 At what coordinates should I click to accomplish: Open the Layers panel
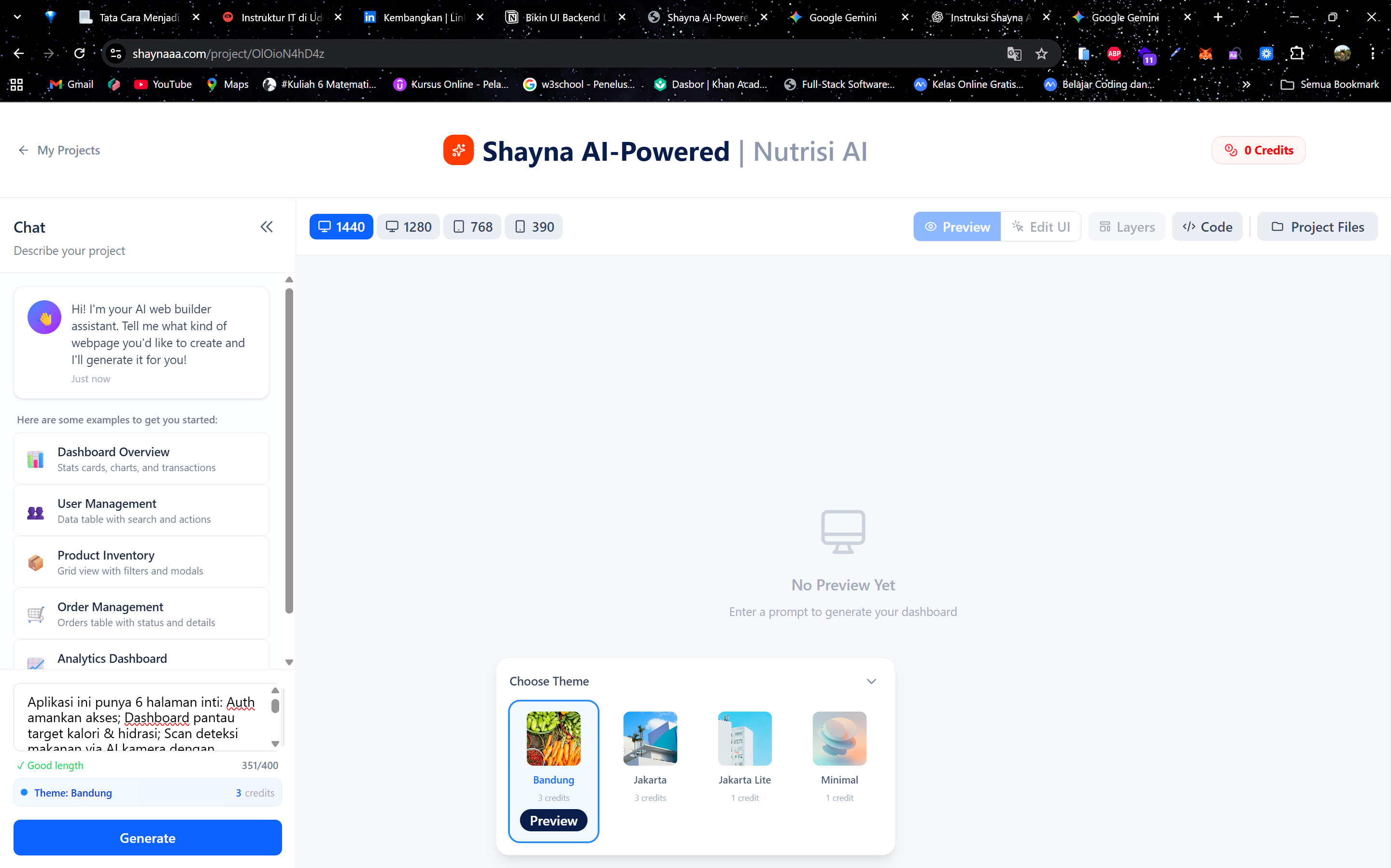pyautogui.click(x=1126, y=226)
